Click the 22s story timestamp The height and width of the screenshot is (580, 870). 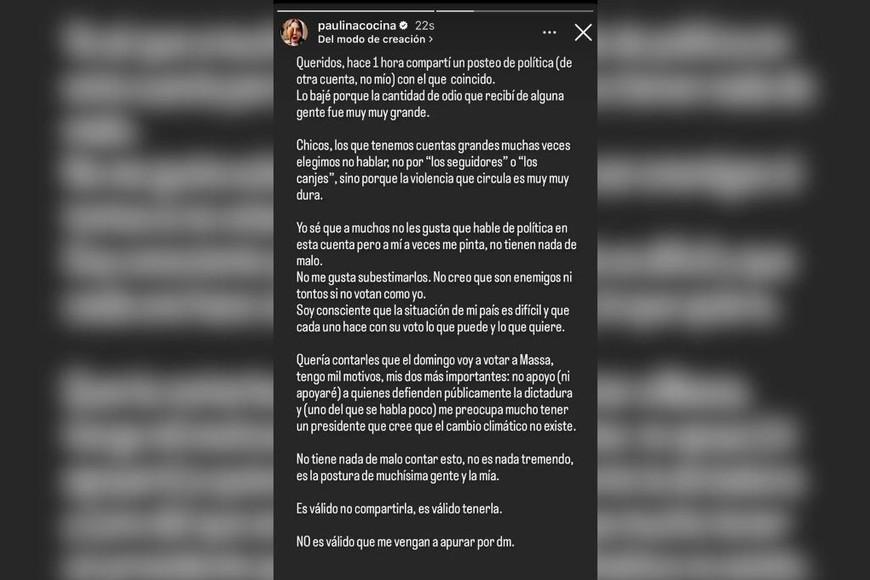[424, 26]
